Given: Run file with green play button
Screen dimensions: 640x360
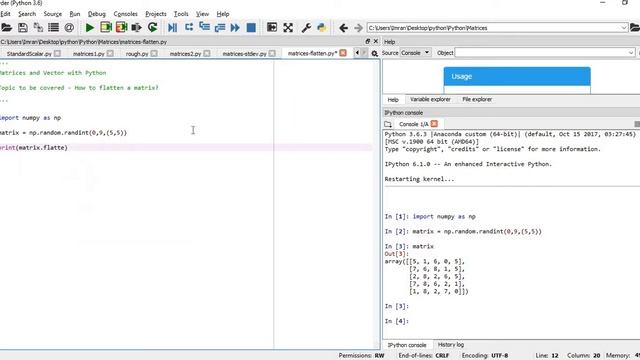Looking at the screenshot, I should tap(89, 27).
